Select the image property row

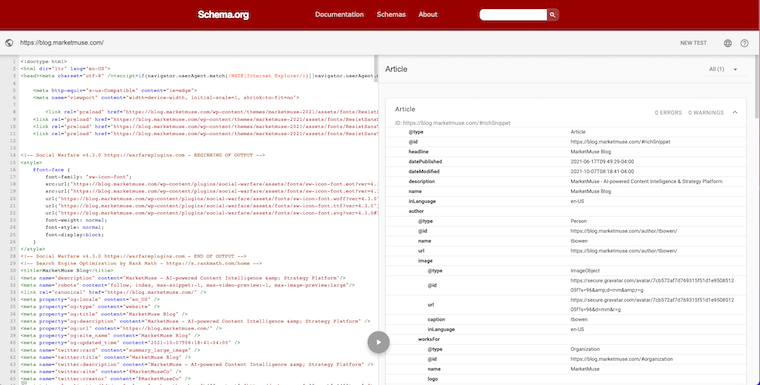[x=566, y=261]
